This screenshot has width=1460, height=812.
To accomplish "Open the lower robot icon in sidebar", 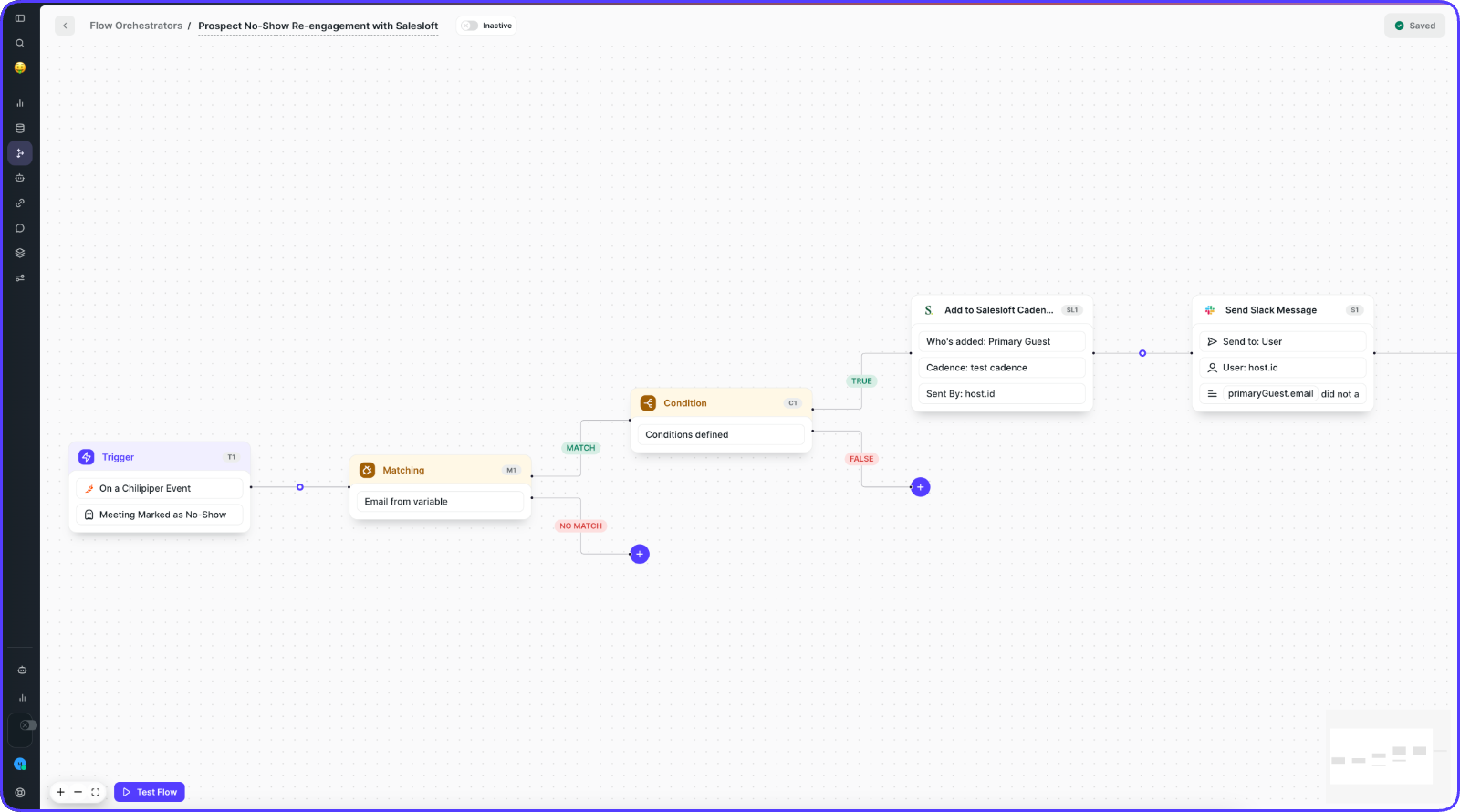I will [x=22, y=670].
